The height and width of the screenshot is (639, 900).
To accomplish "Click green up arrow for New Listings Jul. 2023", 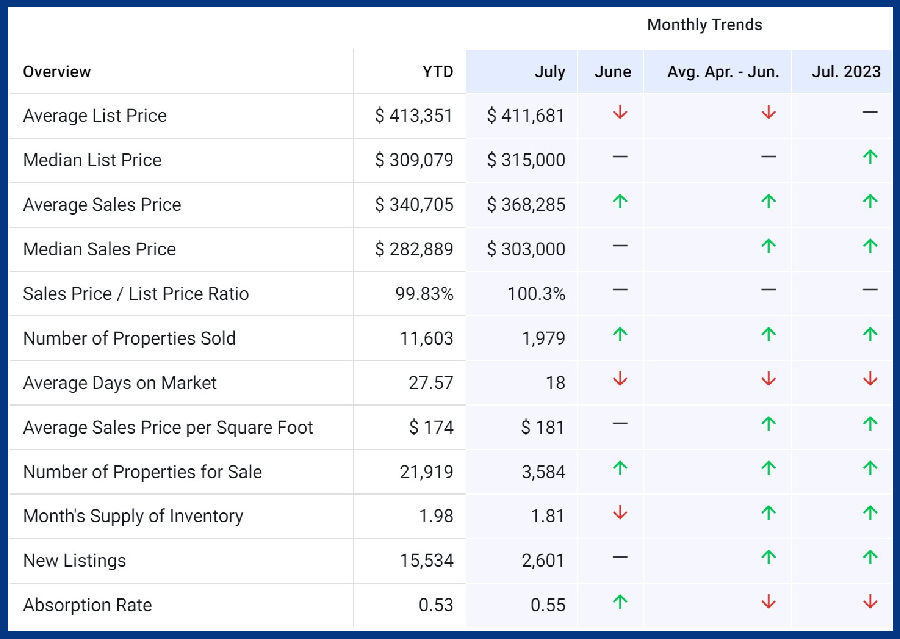I will pyautogui.click(x=870, y=557).
